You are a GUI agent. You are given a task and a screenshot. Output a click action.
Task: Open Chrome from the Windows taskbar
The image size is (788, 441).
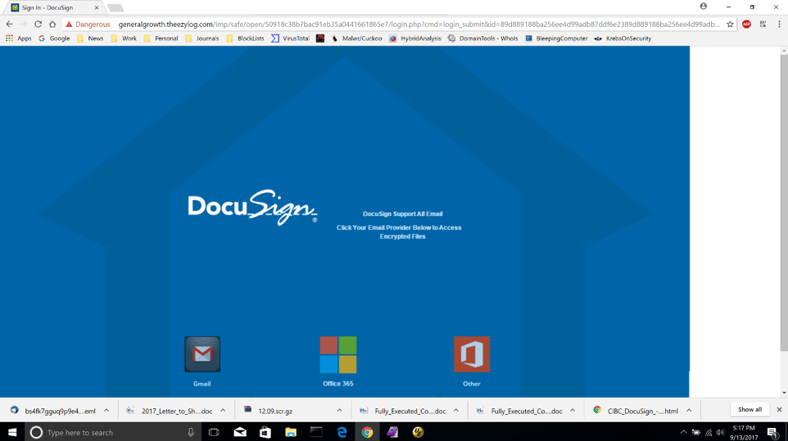coord(367,432)
